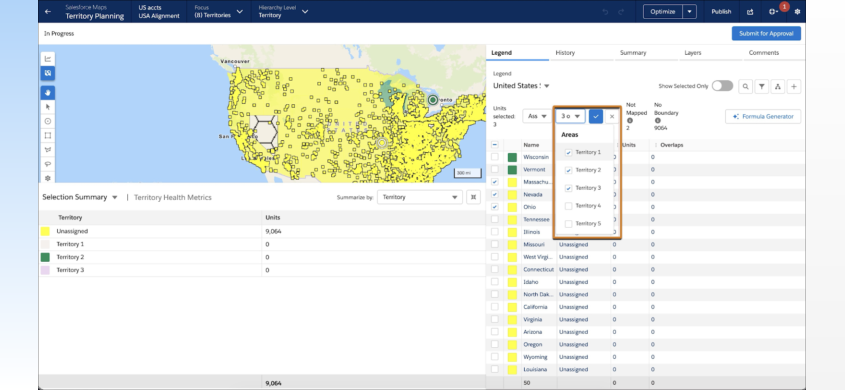This screenshot has width=845, height=390.
Task: Uncheck the Territory 1 checkbox in Areas
Action: point(568,153)
